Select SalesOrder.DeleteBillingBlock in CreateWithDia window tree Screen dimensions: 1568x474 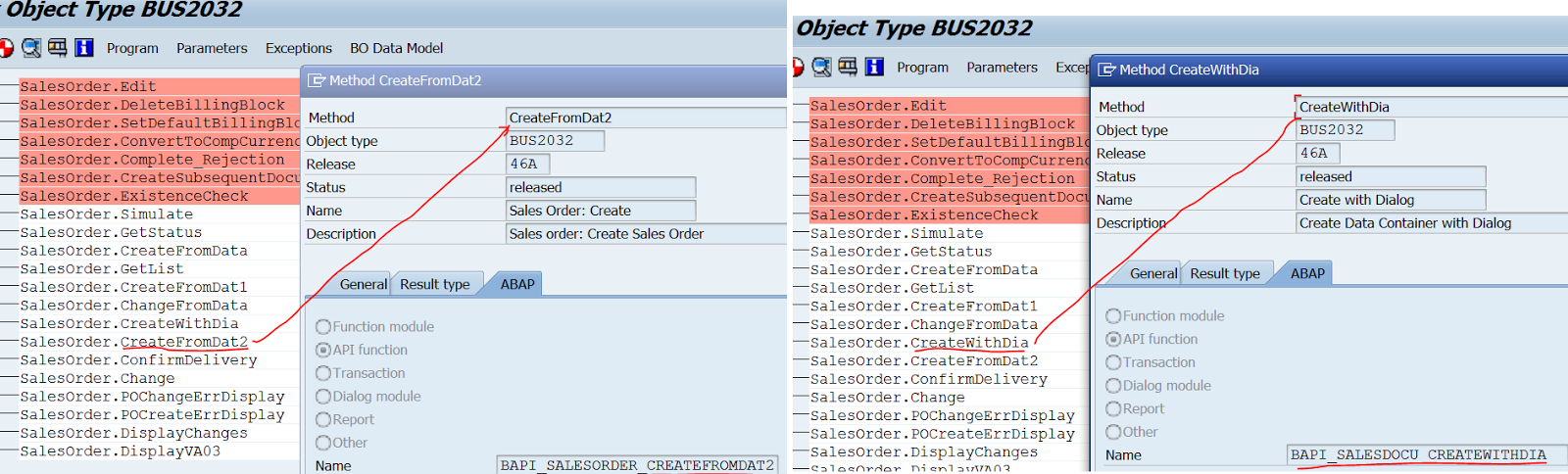pyautogui.click(x=943, y=124)
